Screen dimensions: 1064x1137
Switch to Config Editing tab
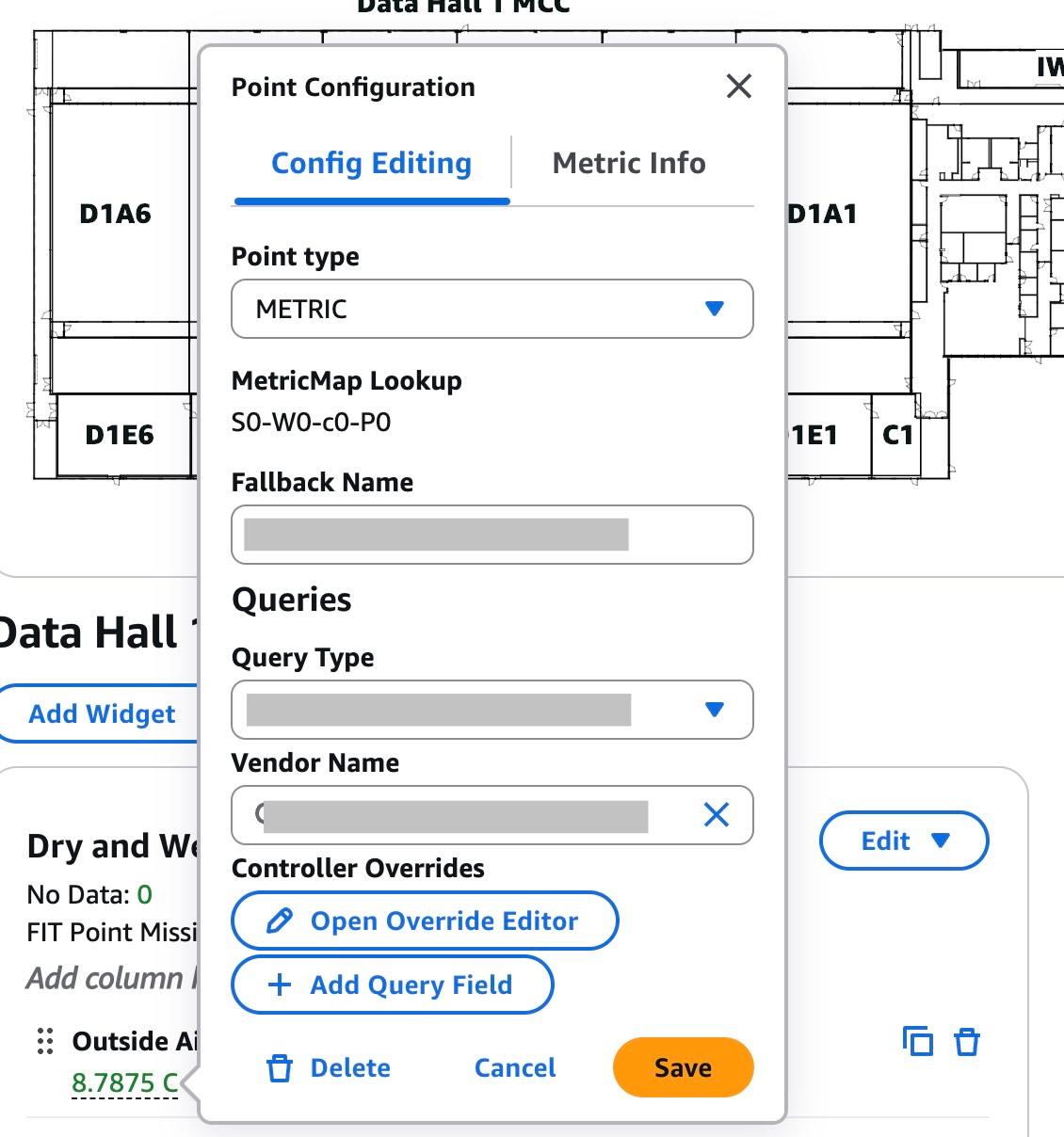pyautogui.click(x=371, y=163)
